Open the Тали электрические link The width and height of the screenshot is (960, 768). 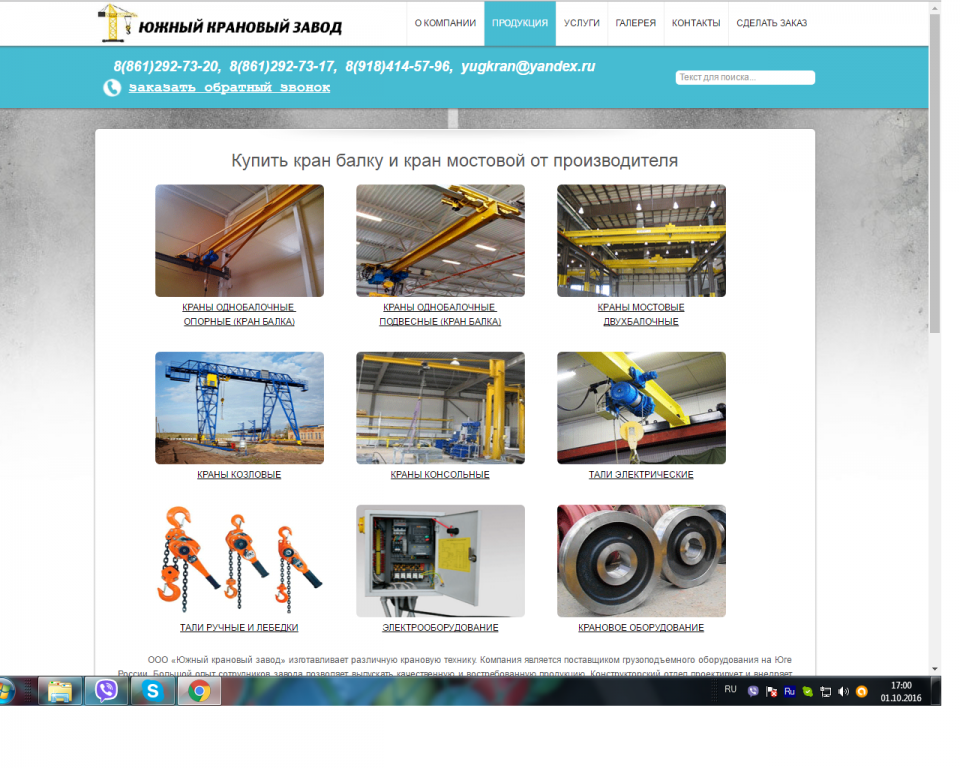640,475
